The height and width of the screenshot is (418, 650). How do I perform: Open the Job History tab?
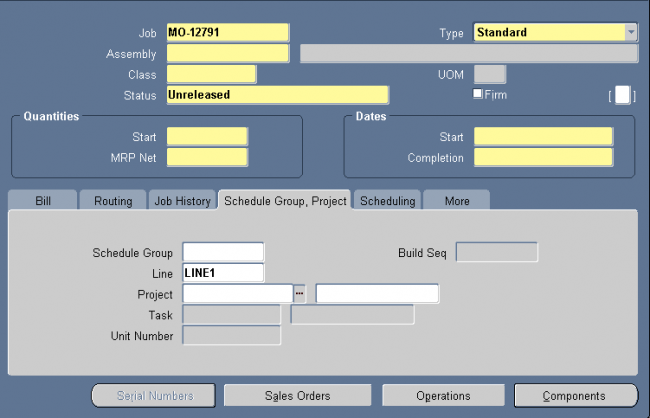click(x=182, y=201)
